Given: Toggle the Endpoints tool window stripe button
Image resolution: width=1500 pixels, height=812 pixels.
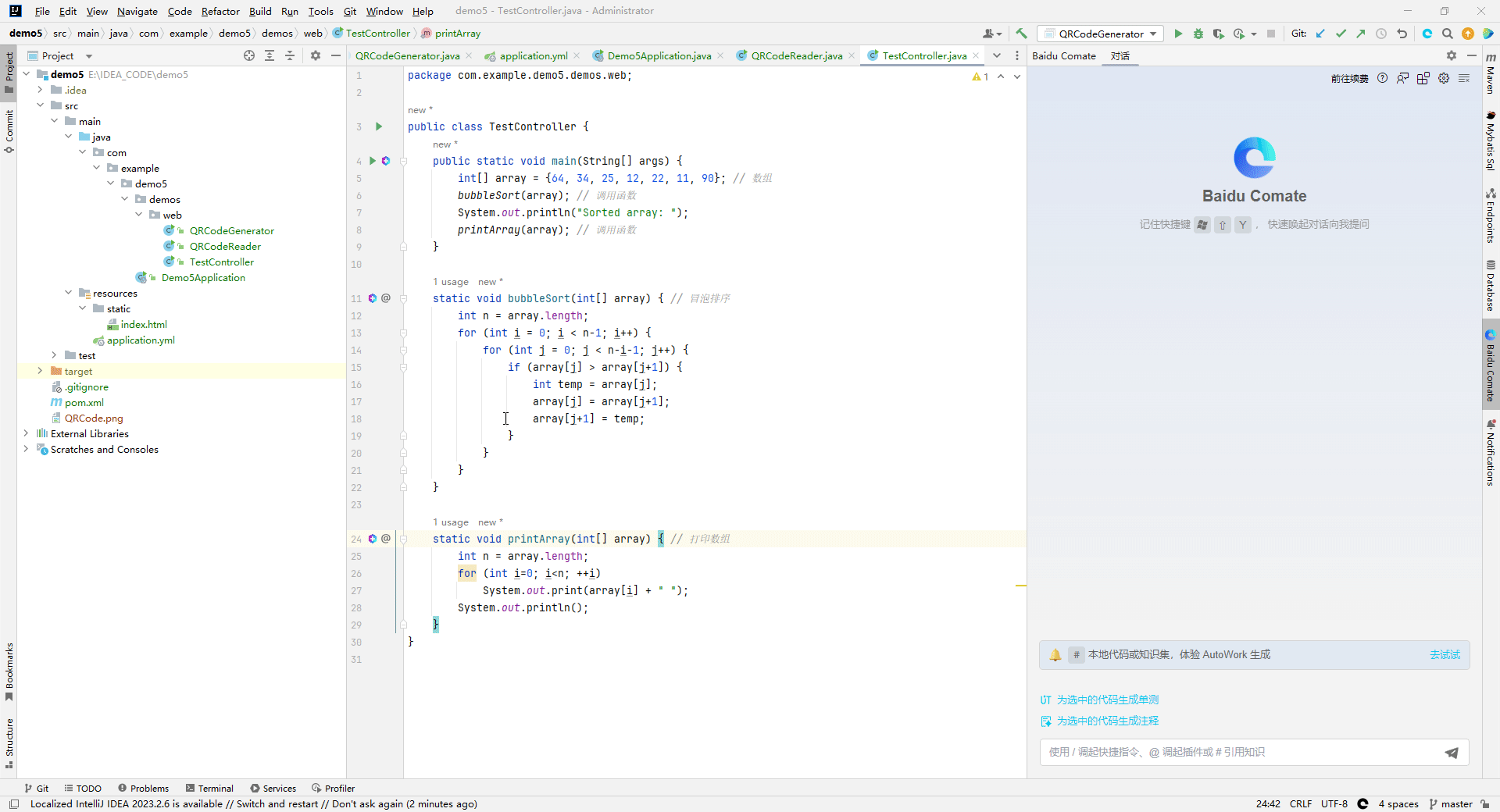Looking at the screenshot, I should (x=1491, y=215).
